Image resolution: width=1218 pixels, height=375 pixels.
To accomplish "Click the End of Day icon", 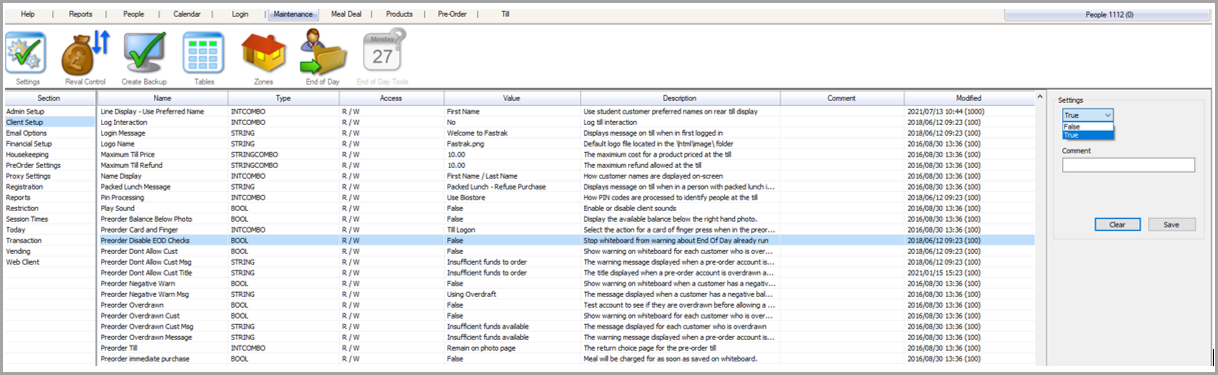I will pos(323,51).
